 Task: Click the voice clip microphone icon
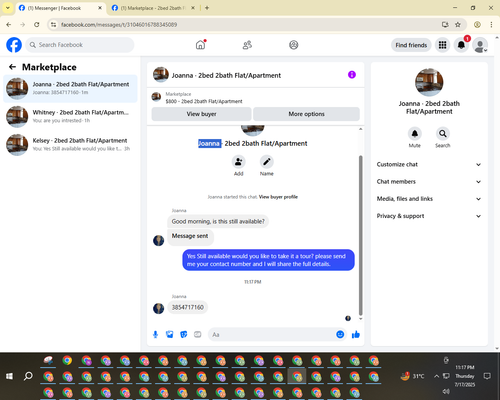[155, 334]
